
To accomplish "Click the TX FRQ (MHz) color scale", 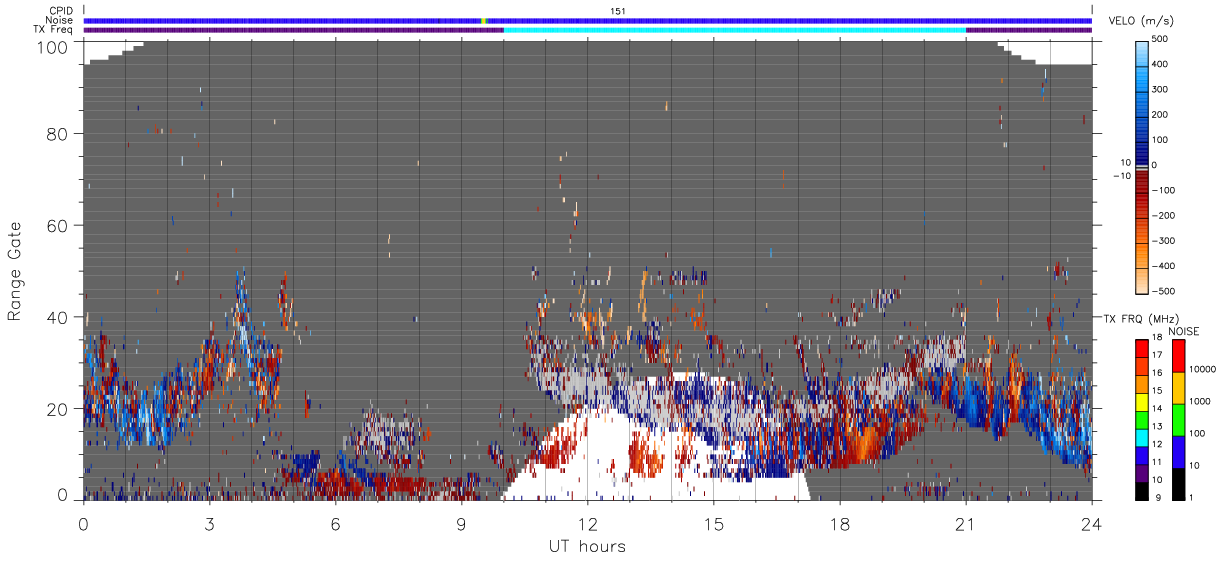I will coord(1143,418).
